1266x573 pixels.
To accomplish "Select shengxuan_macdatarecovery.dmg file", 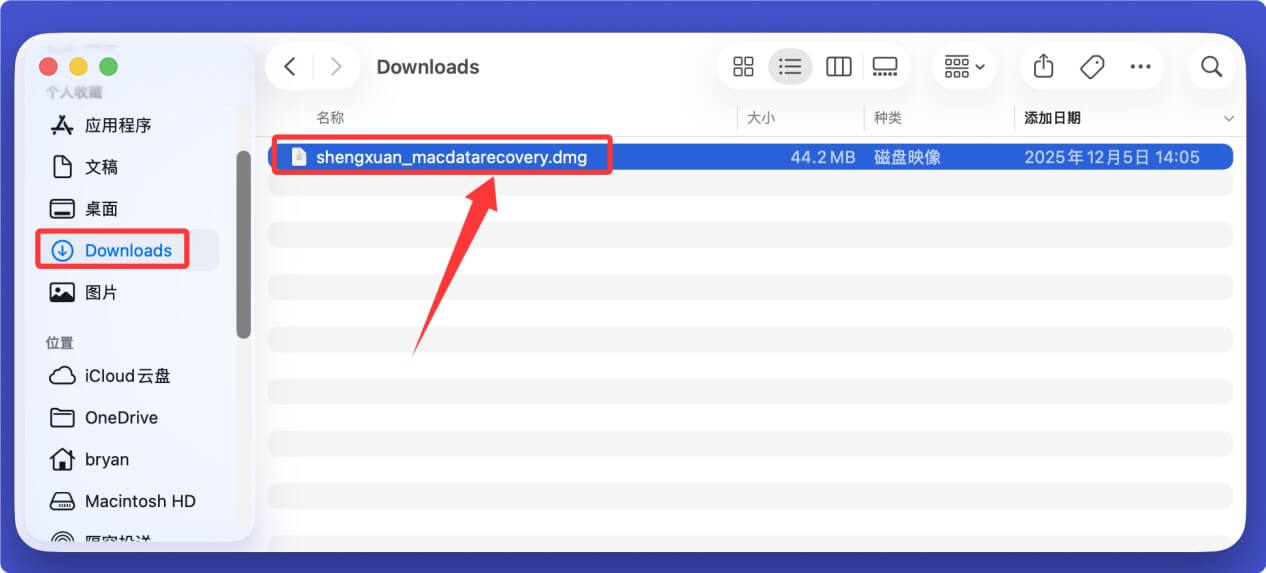I will (451, 157).
